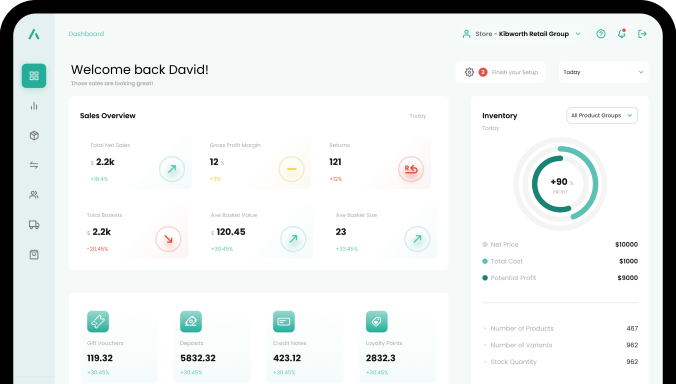This screenshot has width=676, height=384.
Task: Open the Today date range dropdown
Action: pyautogui.click(x=604, y=72)
